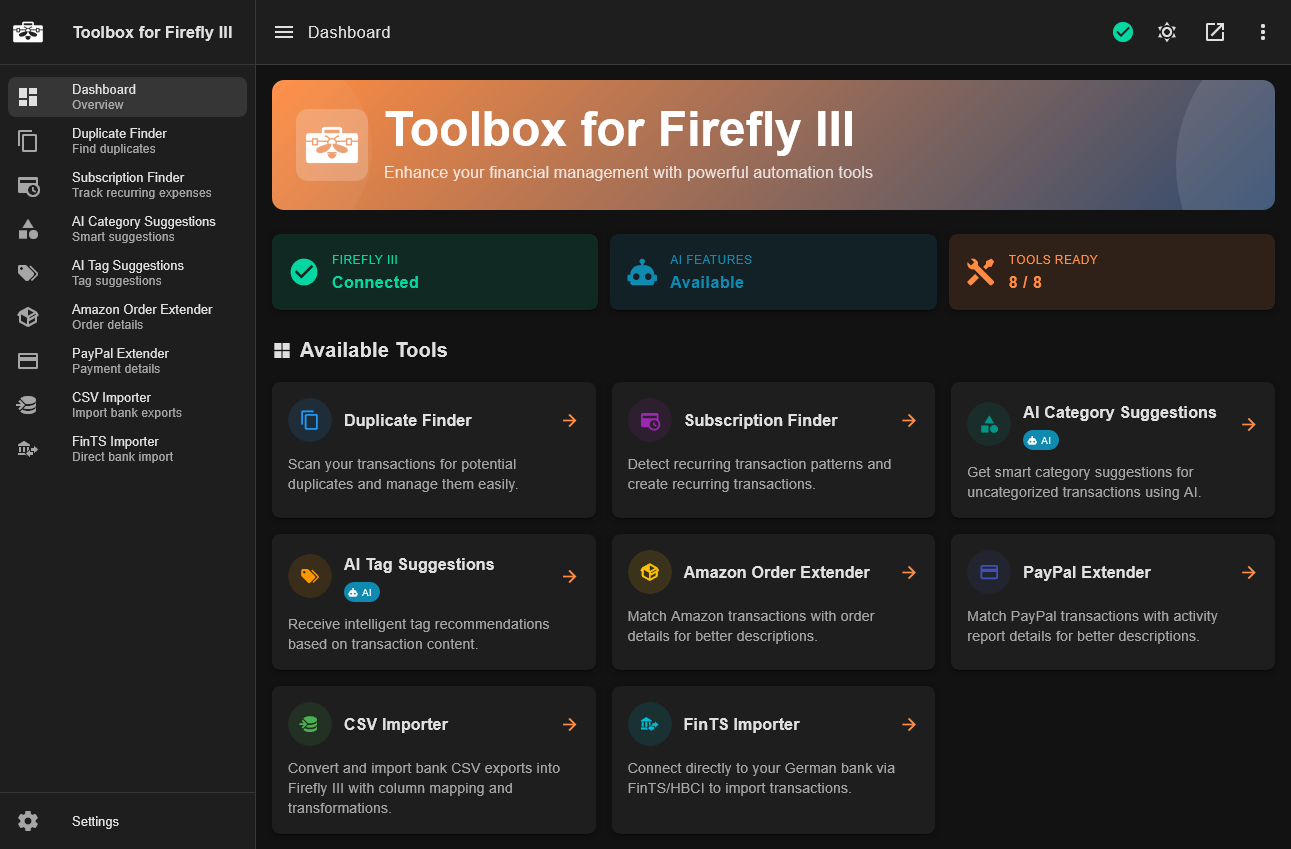Viewport: 1291px width, 849px height.
Task: Click the Tools Ready wrench icon
Action: tap(981, 272)
